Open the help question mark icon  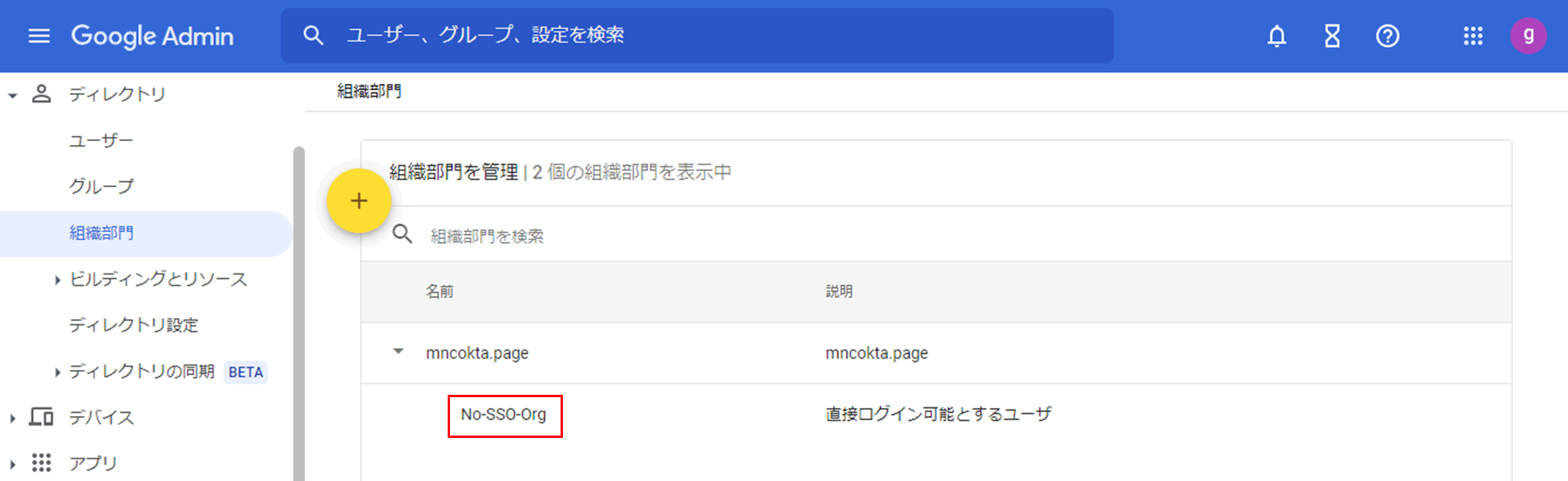pos(1387,36)
